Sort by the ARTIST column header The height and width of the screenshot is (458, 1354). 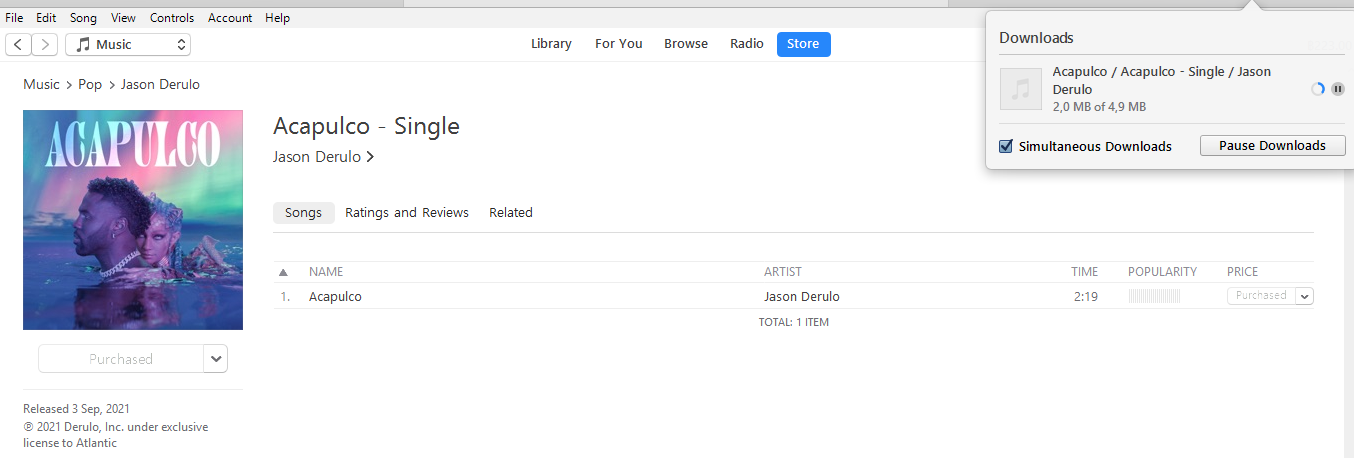pos(783,272)
